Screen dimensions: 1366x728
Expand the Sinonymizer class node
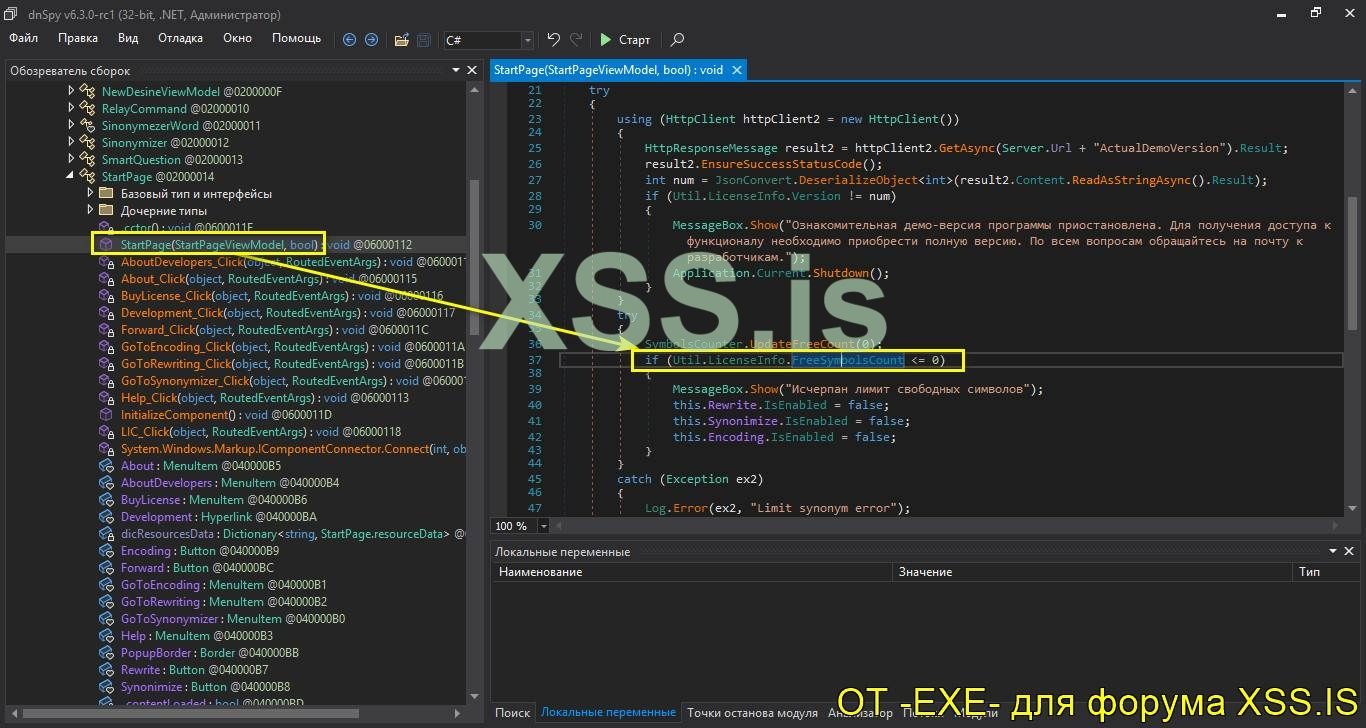[x=71, y=142]
